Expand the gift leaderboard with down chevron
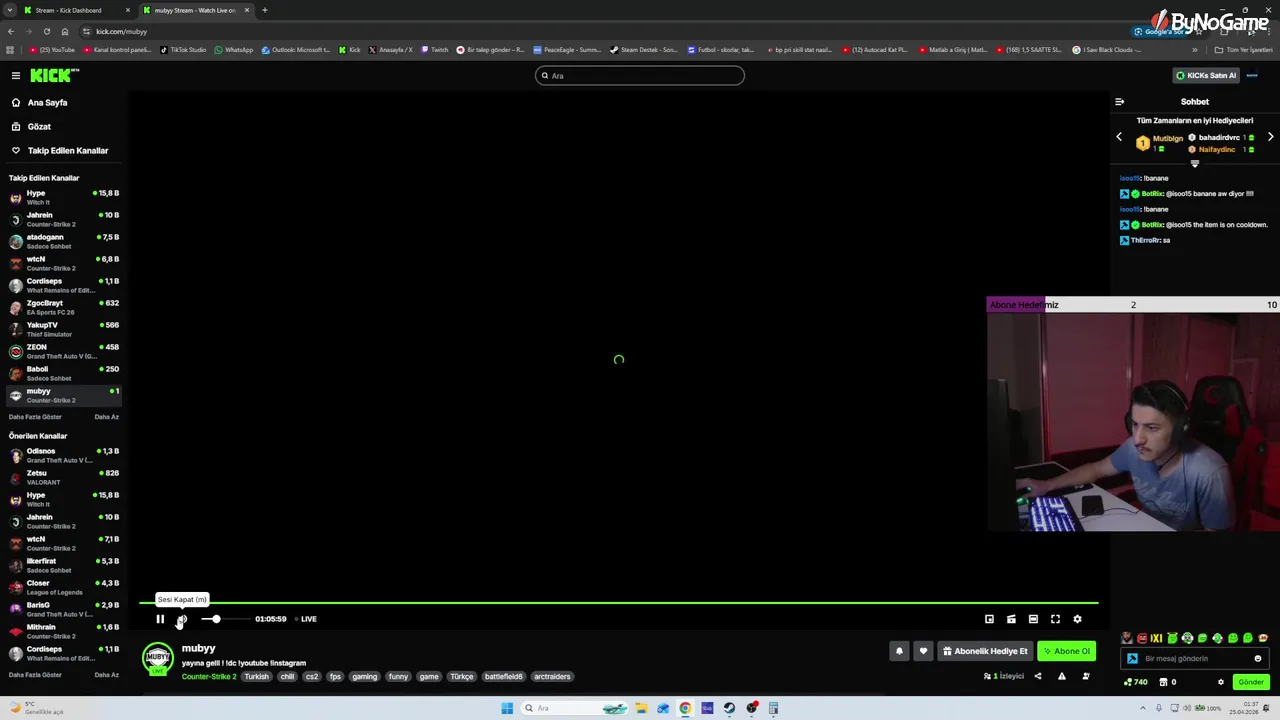The image size is (1280, 720). [x=1194, y=164]
